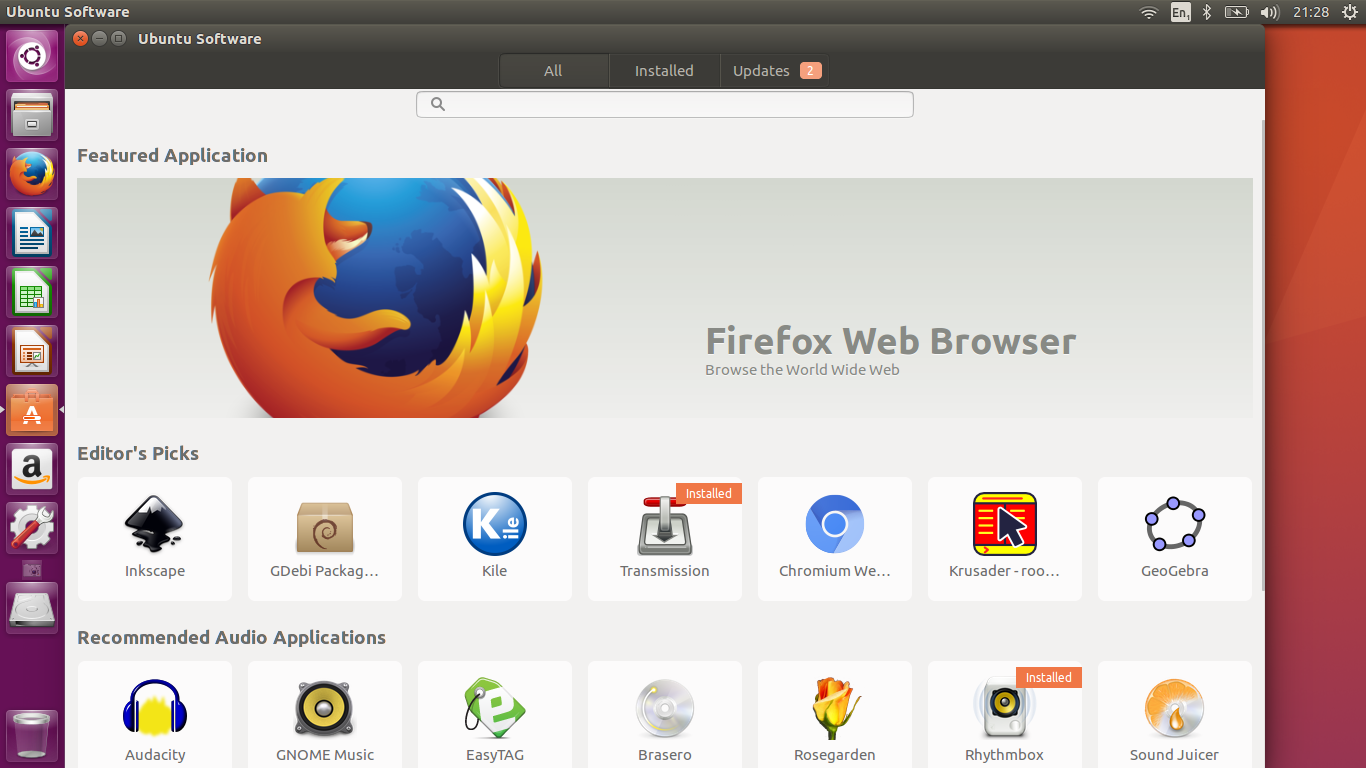Open the Rhythmbox app tile
Screen dimensions: 1366x768
1004,720
